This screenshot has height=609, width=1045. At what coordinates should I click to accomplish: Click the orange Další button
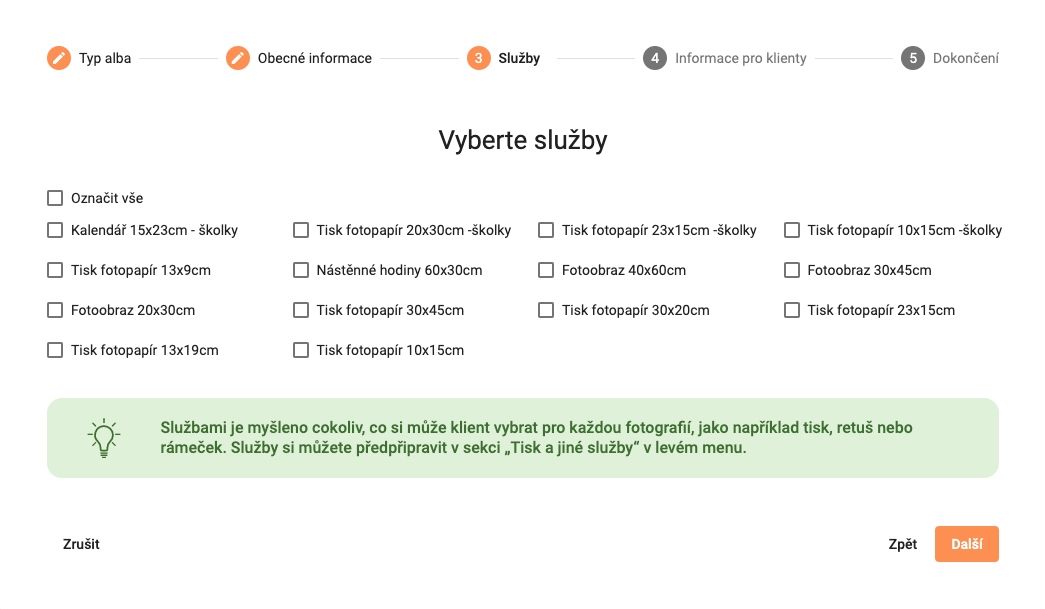[x=966, y=544]
